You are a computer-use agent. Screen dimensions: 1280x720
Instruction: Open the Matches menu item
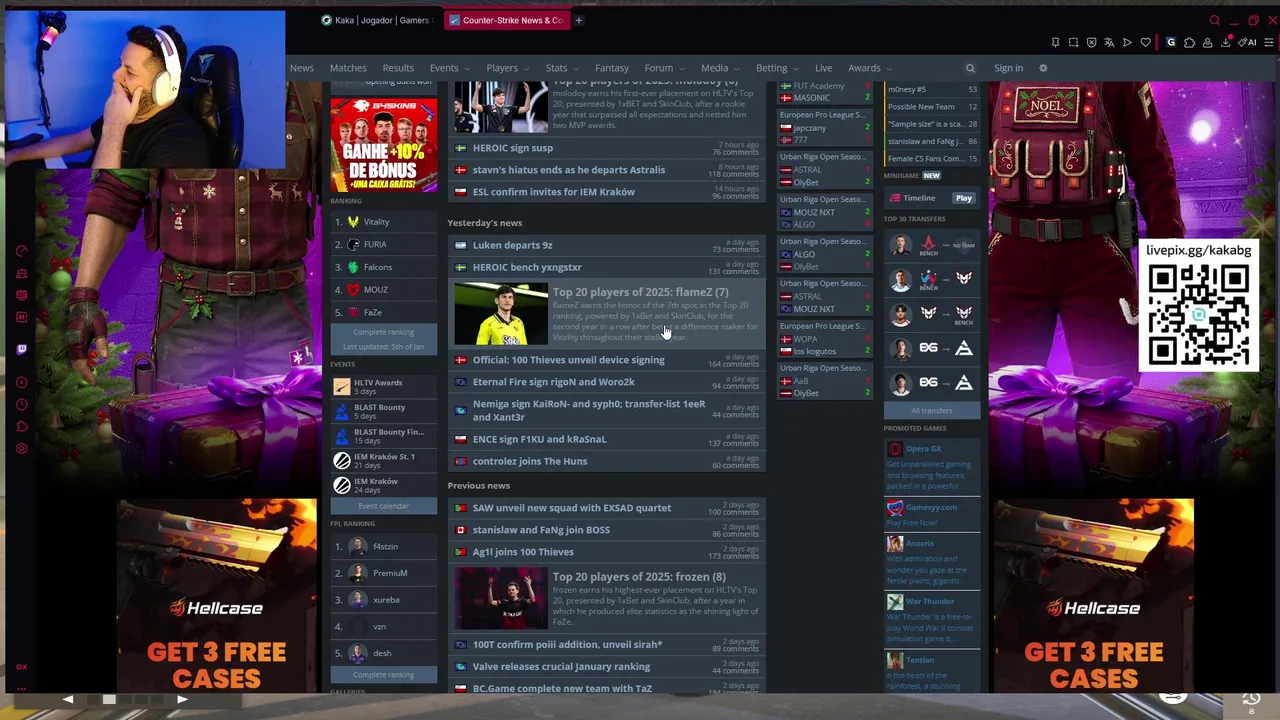348,68
